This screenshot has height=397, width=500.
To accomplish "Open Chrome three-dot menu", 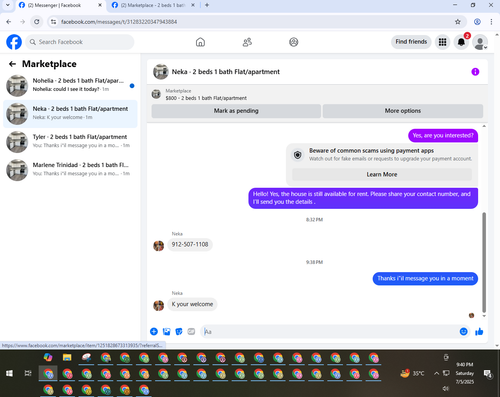I will (x=491, y=22).
